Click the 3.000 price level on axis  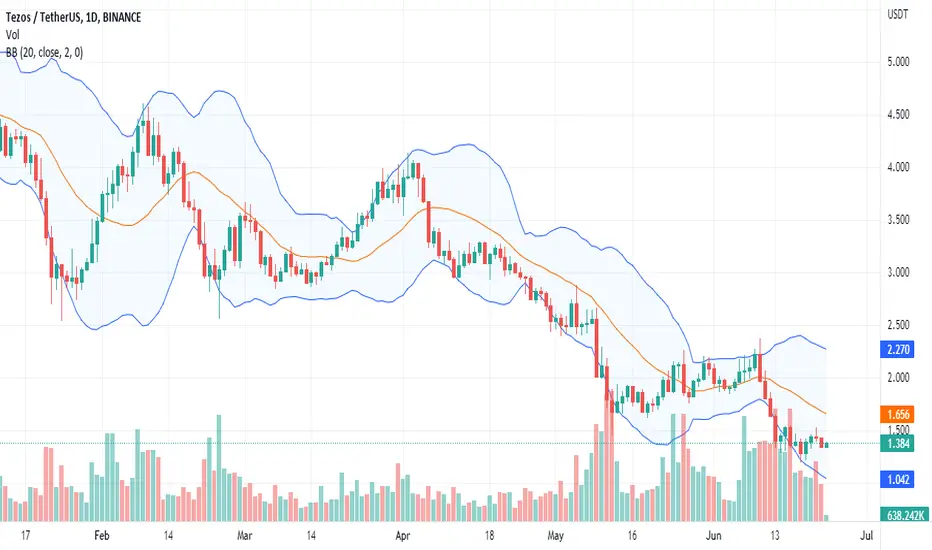pyautogui.click(x=898, y=272)
